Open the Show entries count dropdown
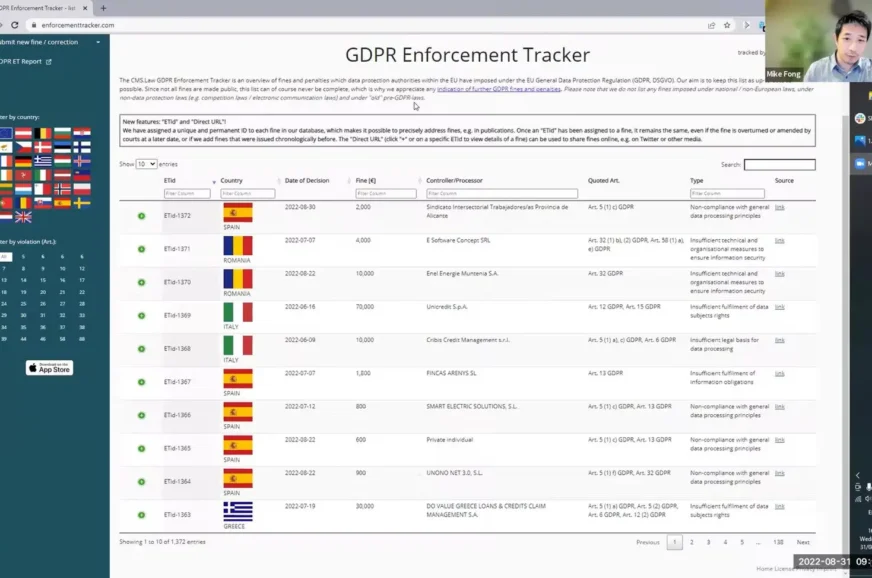This screenshot has width=872, height=578. click(146, 164)
